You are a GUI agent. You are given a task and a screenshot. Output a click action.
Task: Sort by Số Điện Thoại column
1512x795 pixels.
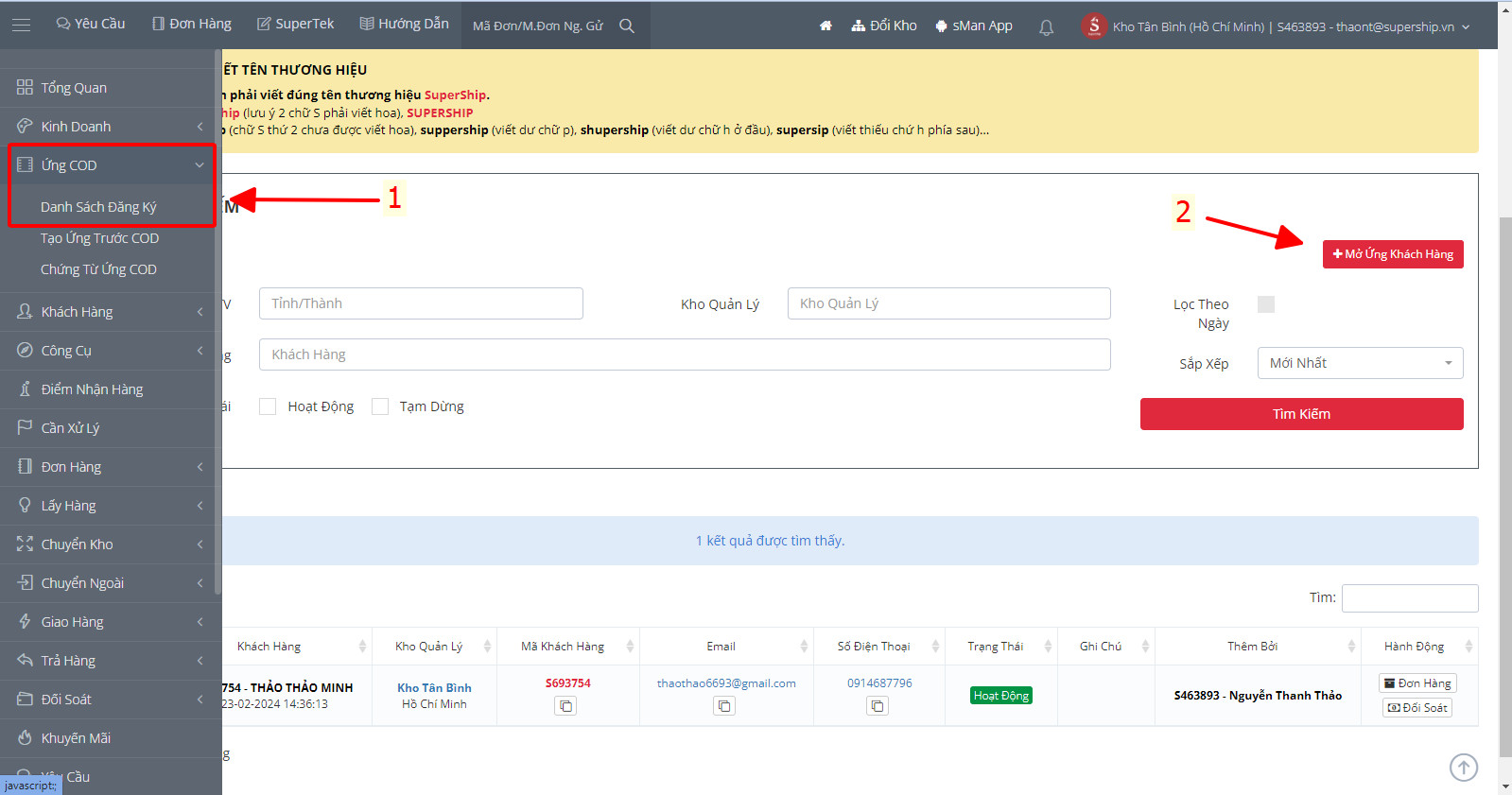coord(879,647)
